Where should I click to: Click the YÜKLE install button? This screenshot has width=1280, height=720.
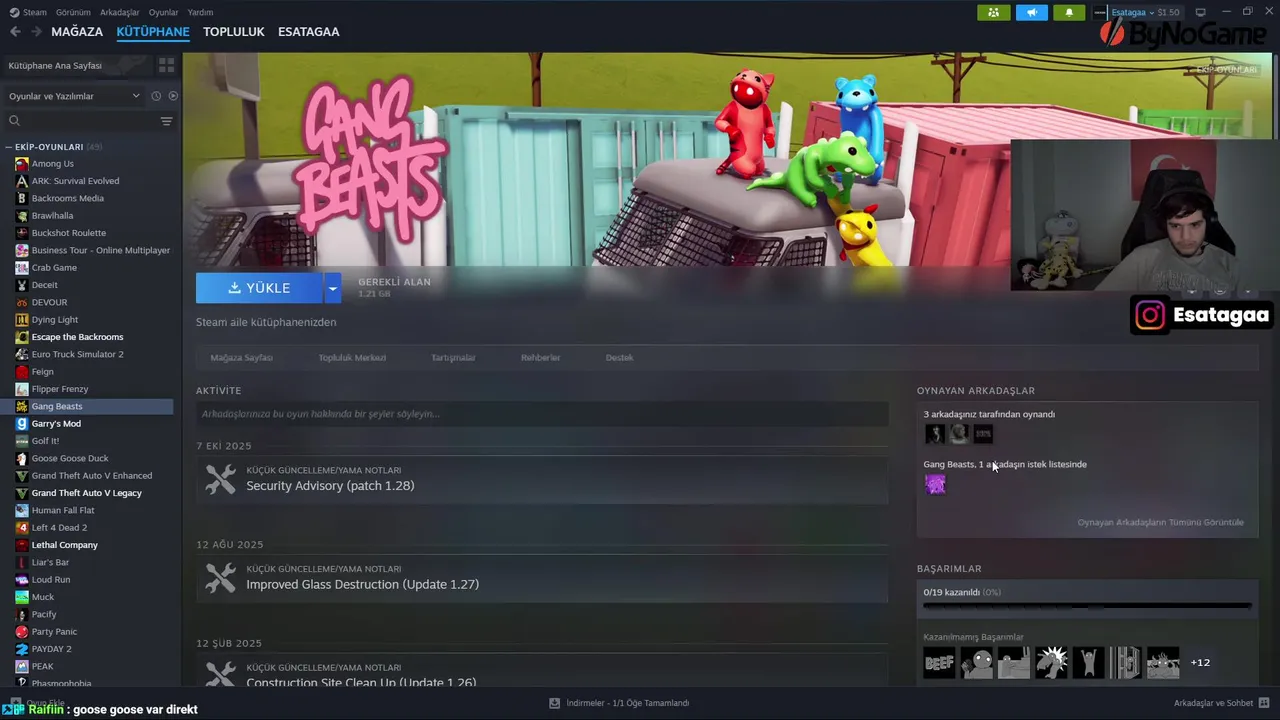259,288
